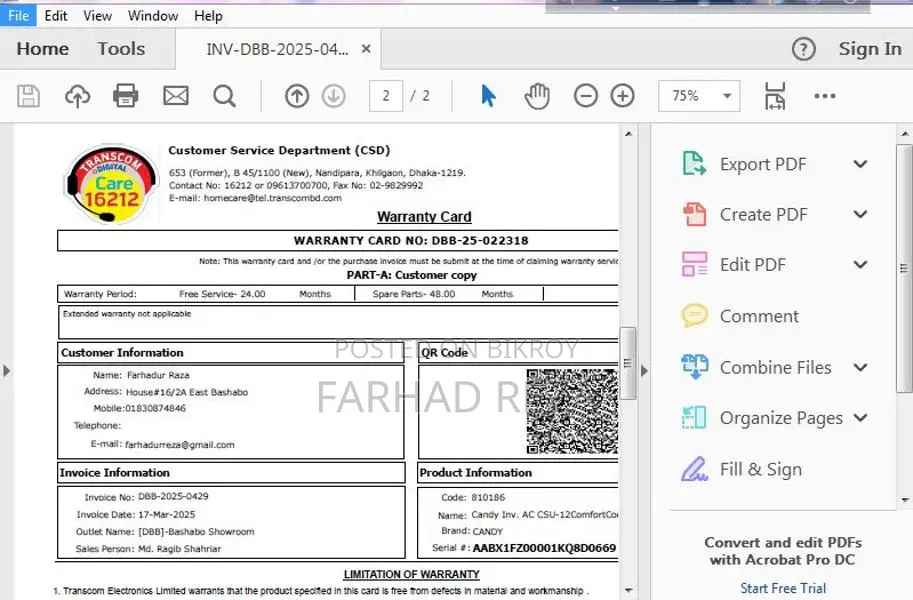
Task: Click the Warranty Card heading
Action: click(x=424, y=217)
